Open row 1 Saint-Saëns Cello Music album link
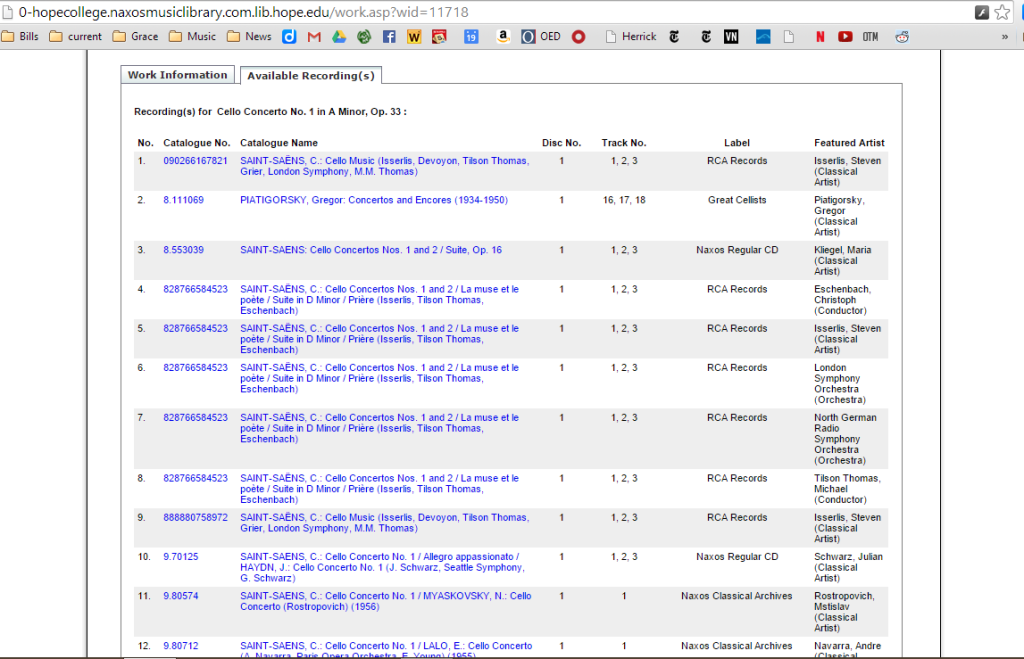The width and height of the screenshot is (1024, 659). coord(385,166)
